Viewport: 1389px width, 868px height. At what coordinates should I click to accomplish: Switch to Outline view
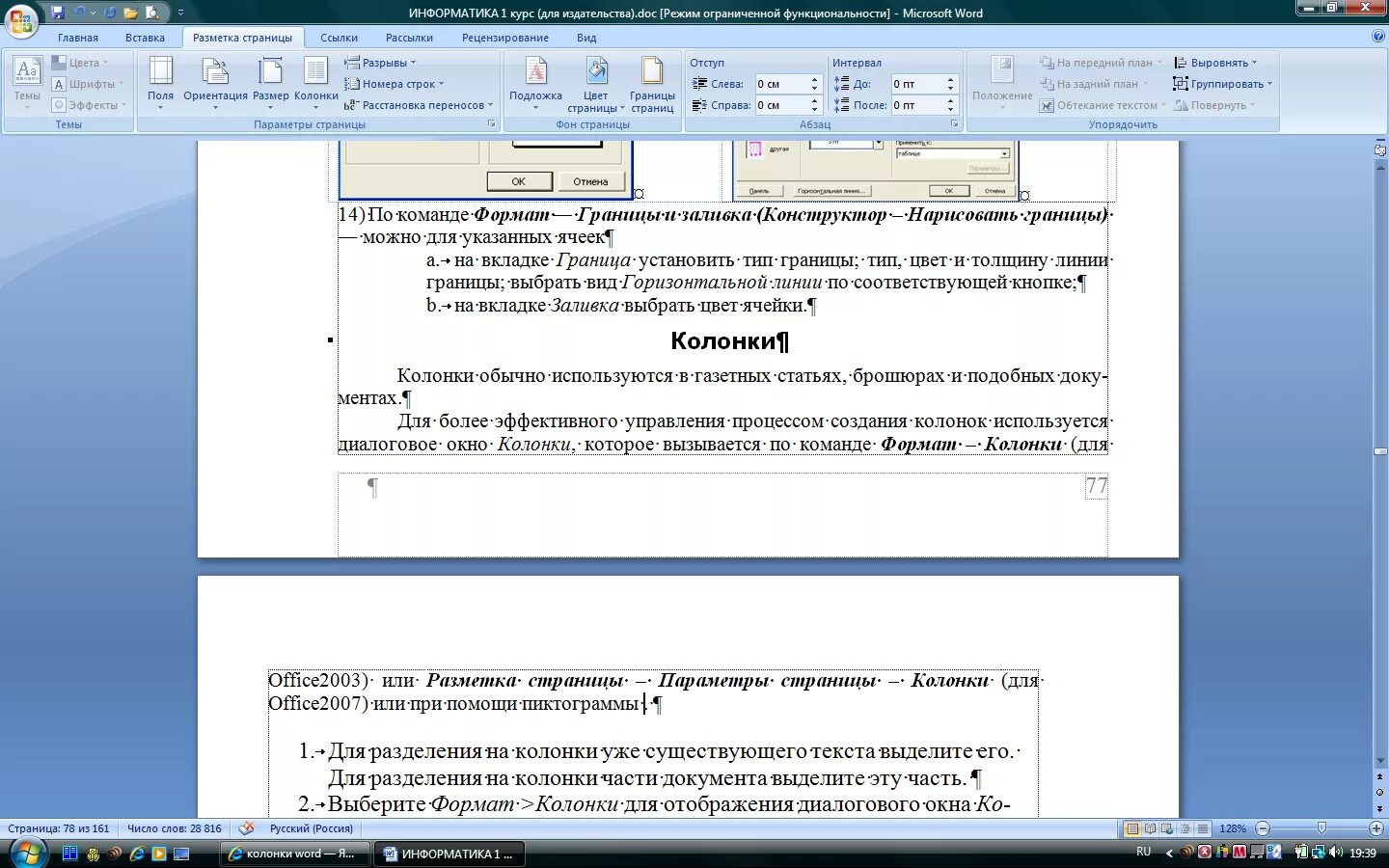[x=1184, y=828]
